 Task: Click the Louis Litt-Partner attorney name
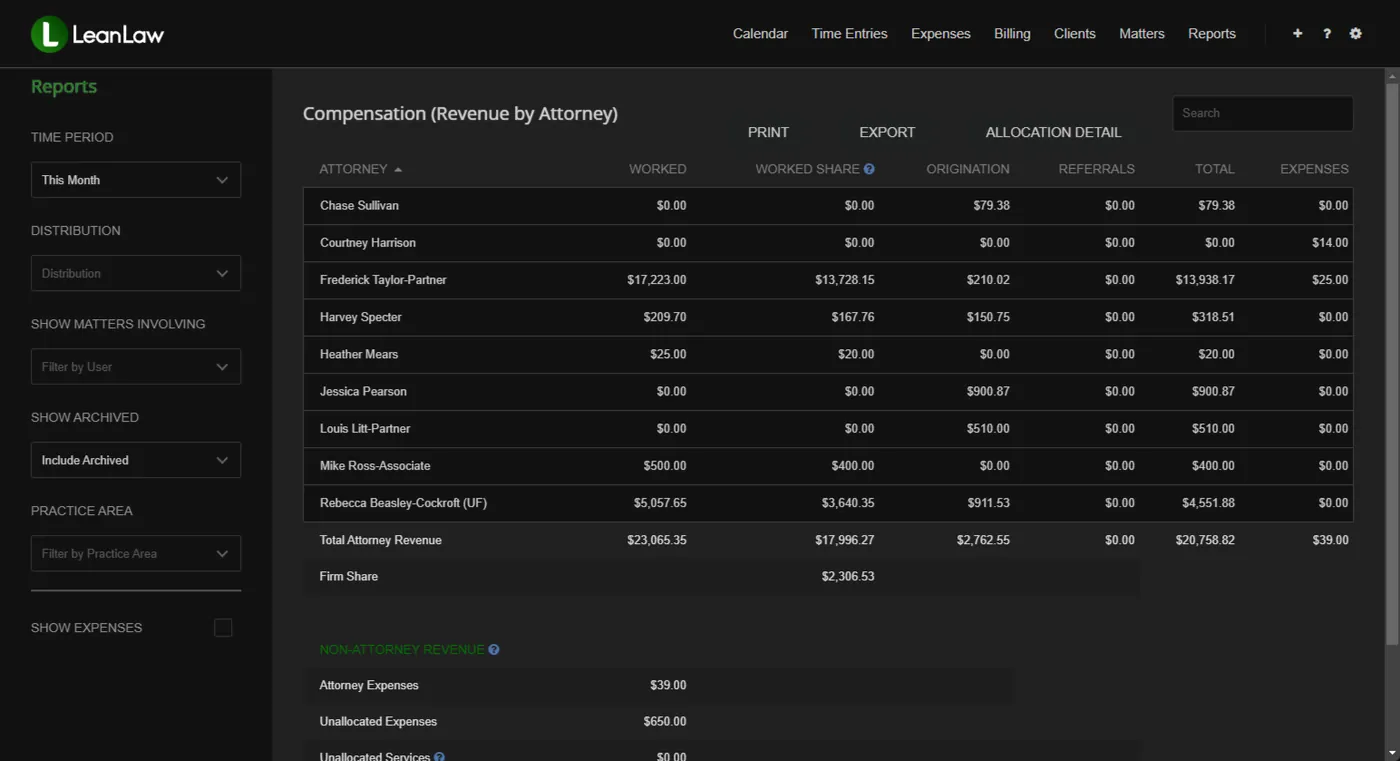365,428
